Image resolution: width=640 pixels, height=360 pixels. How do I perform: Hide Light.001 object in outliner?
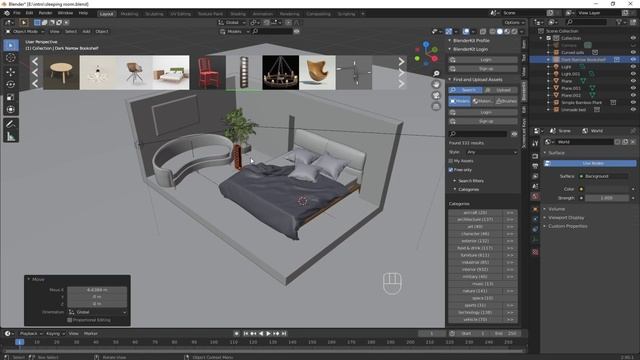[633, 74]
